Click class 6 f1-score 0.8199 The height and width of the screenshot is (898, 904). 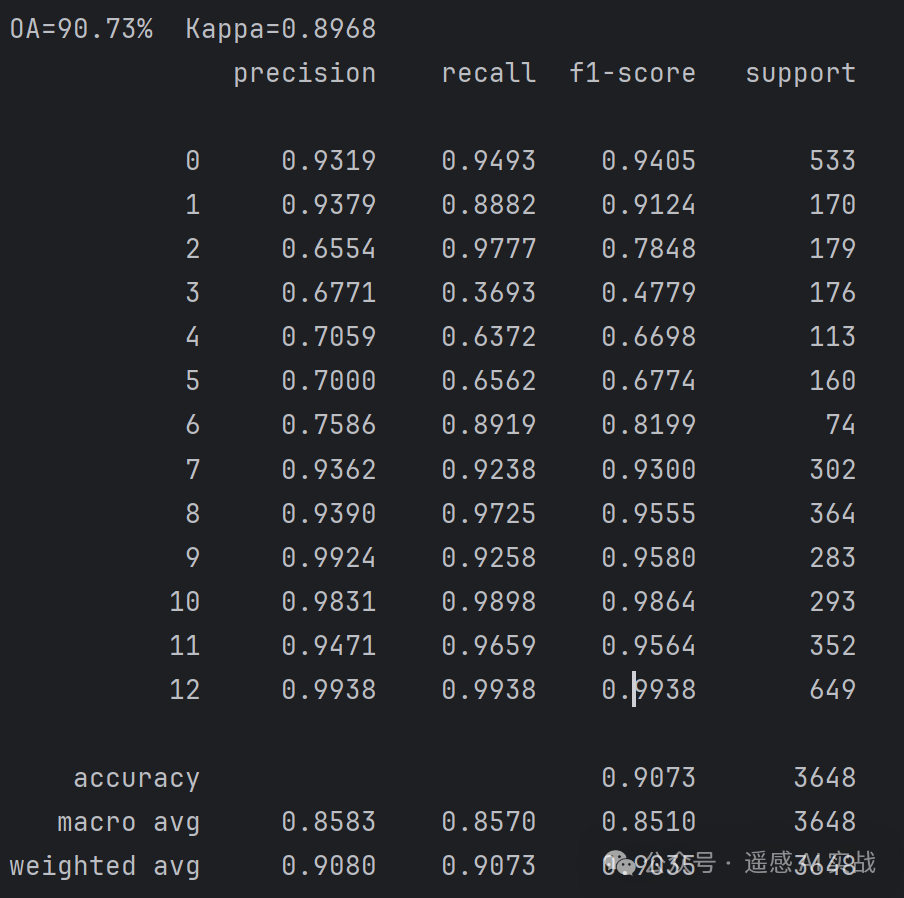point(649,425)
